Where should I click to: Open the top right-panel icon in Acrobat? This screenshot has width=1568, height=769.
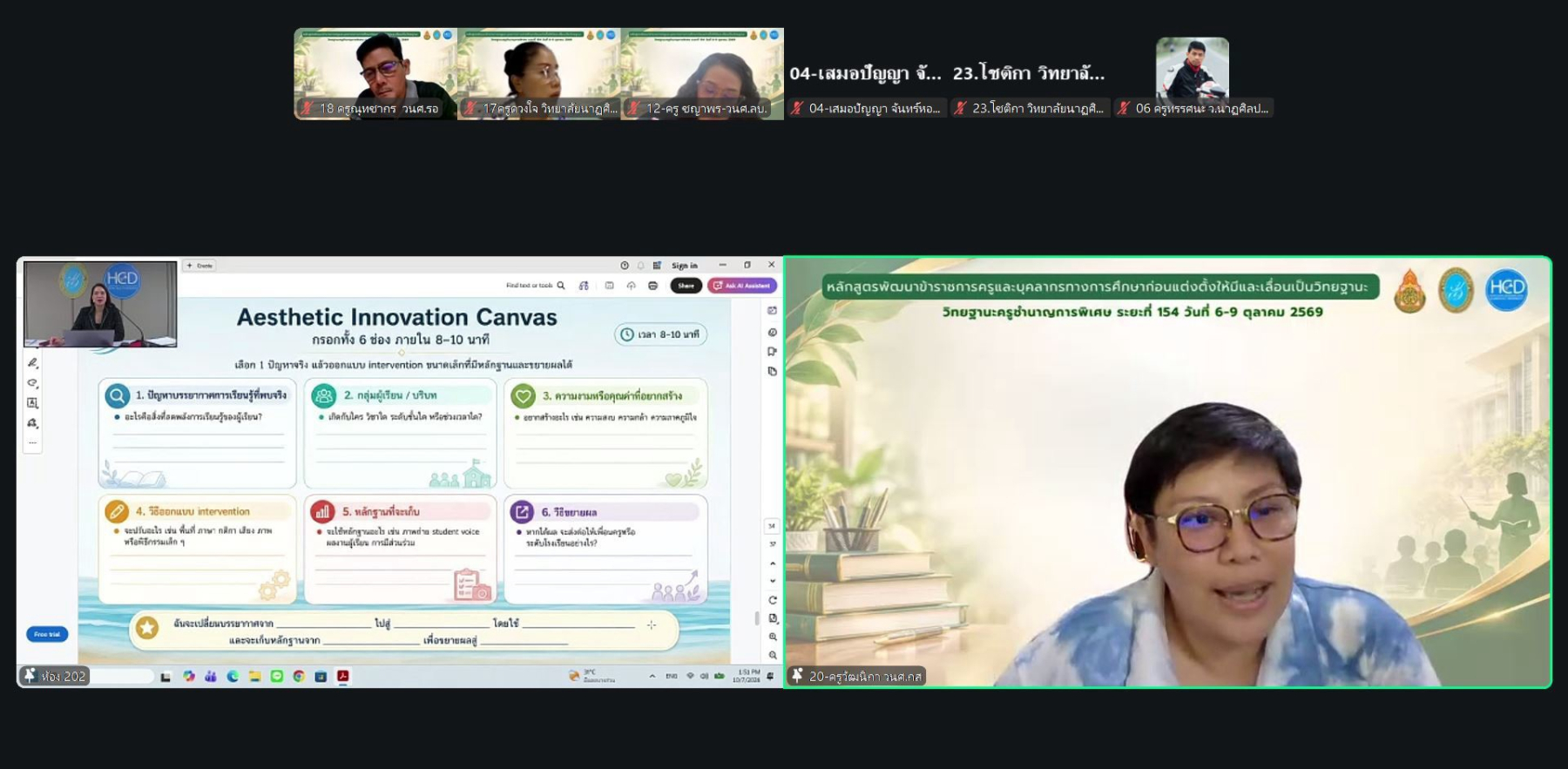point(772,310)
